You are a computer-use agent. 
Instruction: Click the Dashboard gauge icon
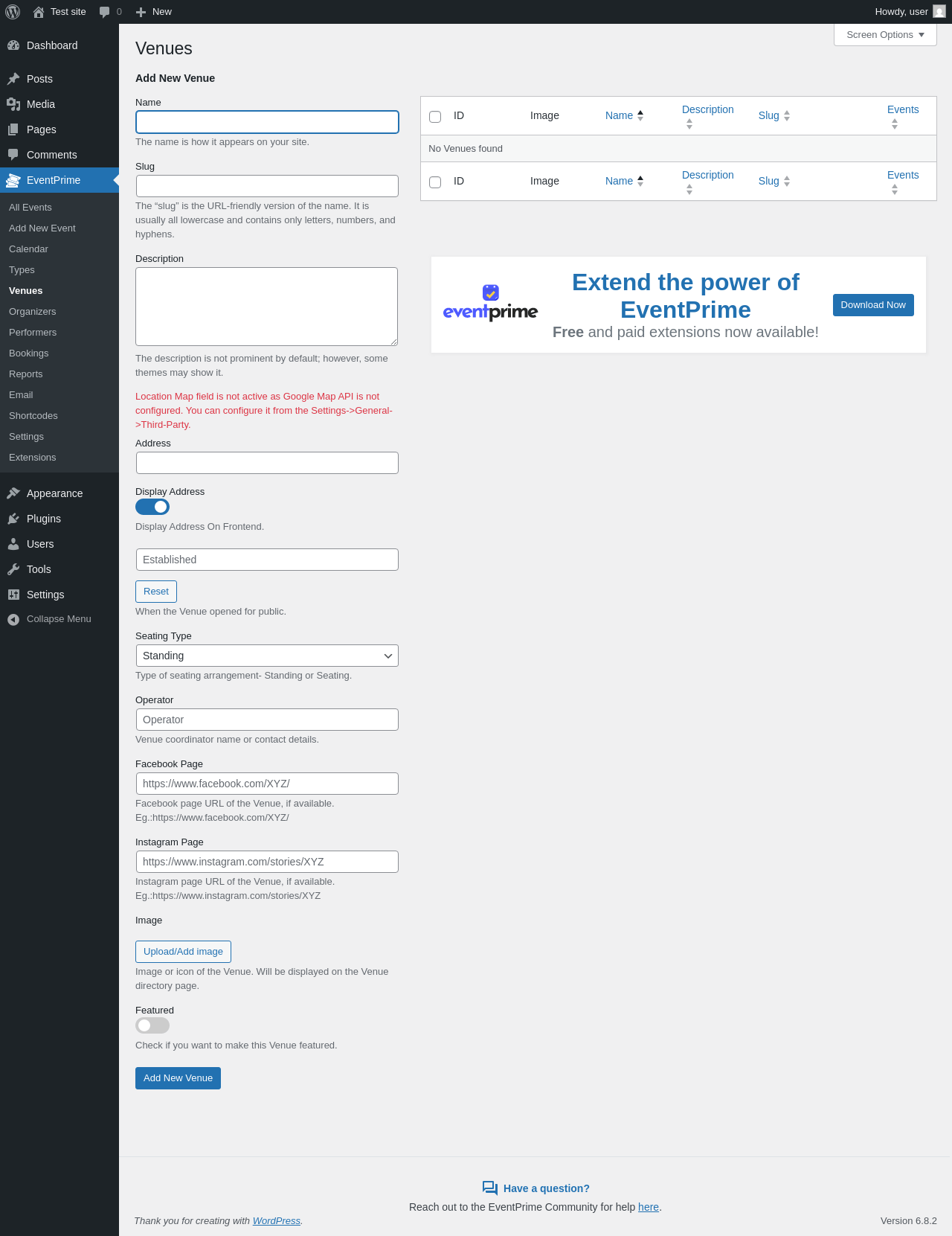[13, 45]
